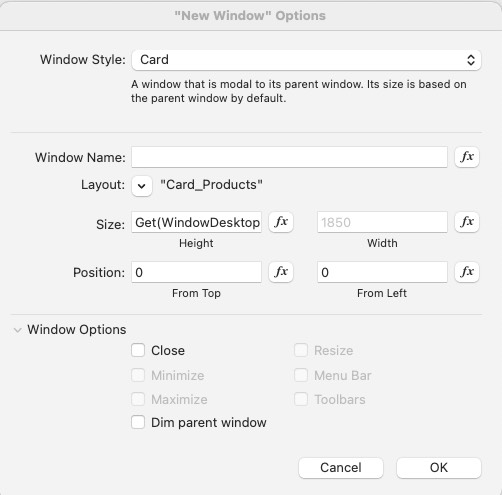
Task: Click the From Left position field
Action: (x=382, y=272)
